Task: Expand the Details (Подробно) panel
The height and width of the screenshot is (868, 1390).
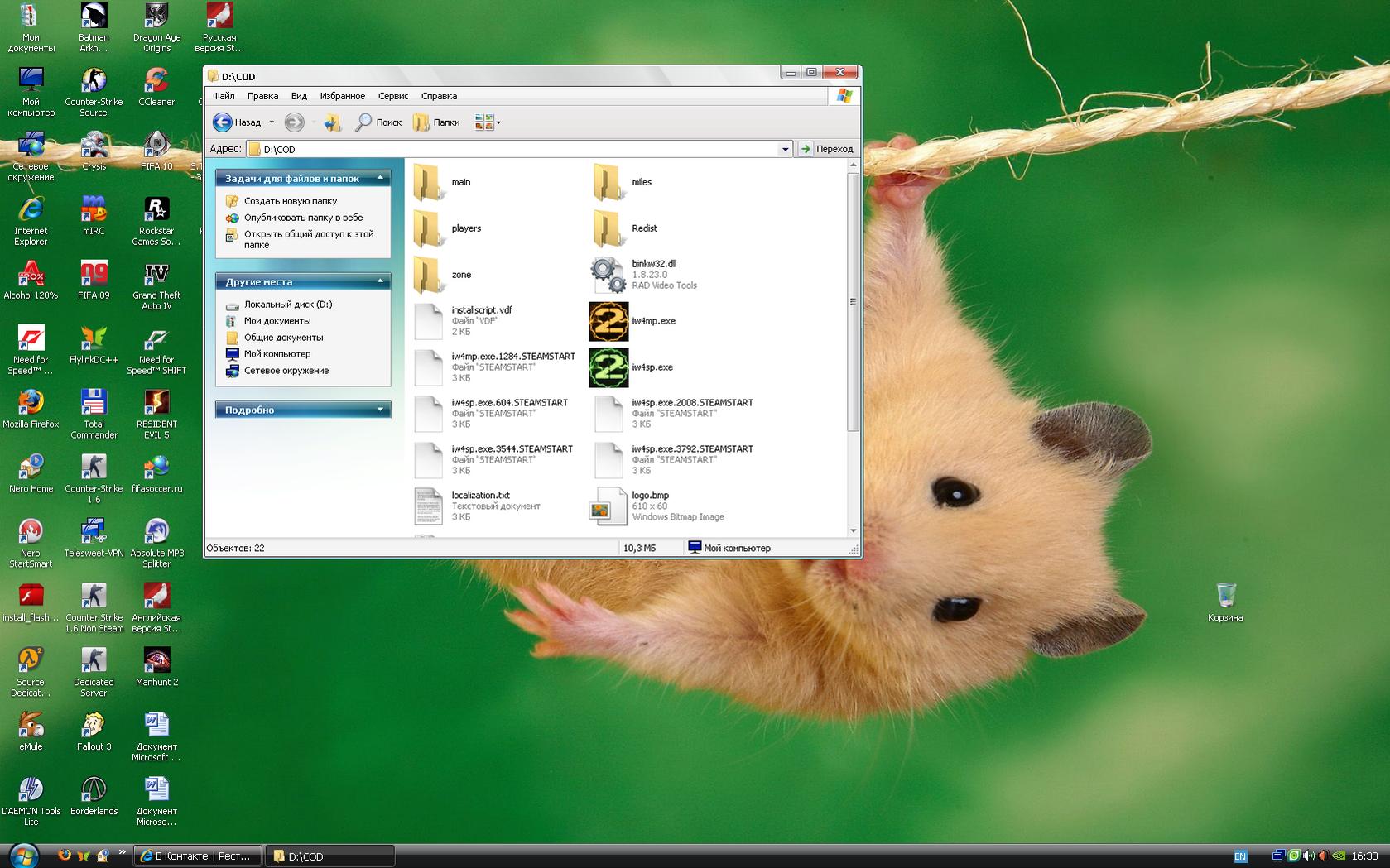Action: [380, 410]
